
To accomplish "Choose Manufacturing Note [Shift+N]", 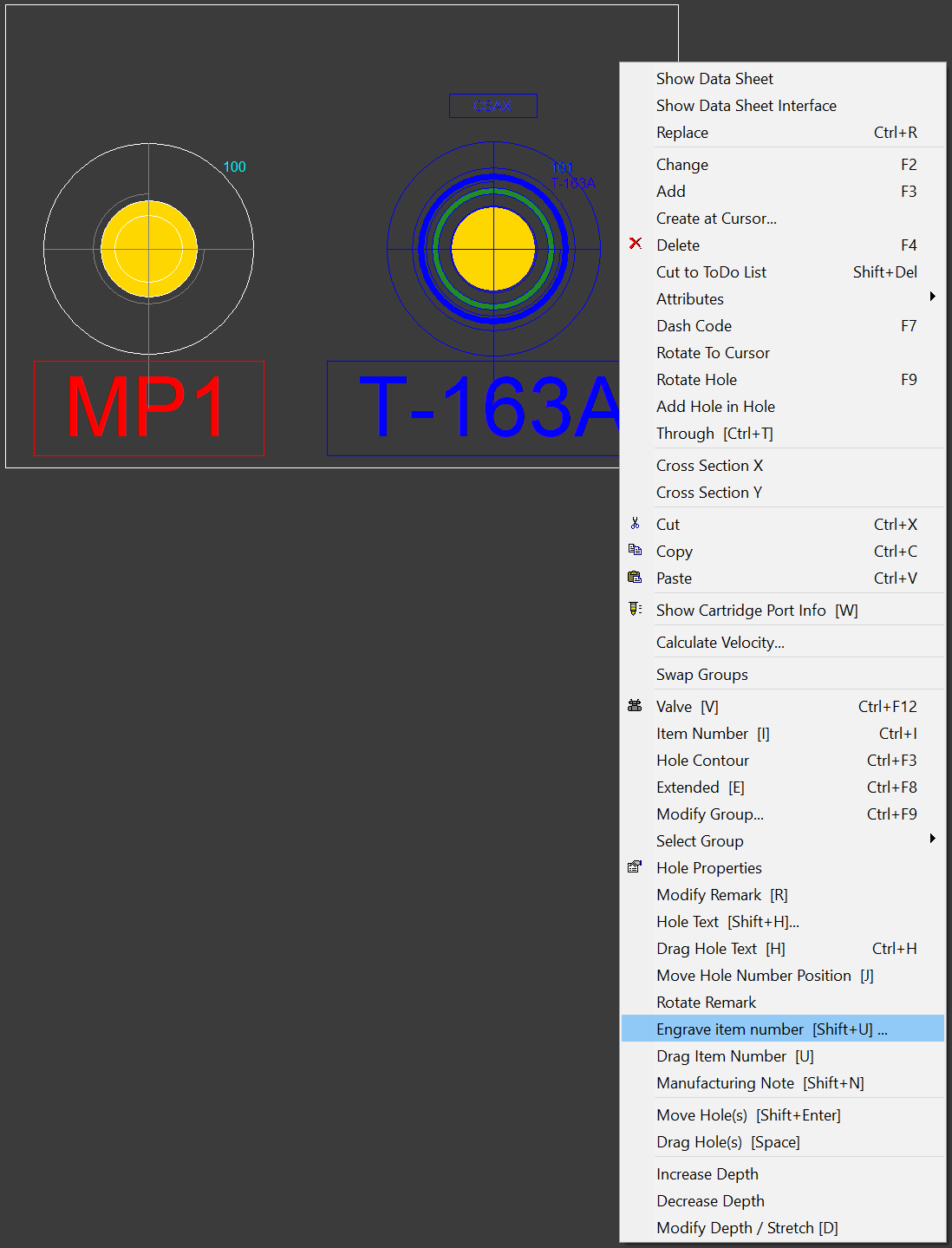I will click(x=783, y=1083).
